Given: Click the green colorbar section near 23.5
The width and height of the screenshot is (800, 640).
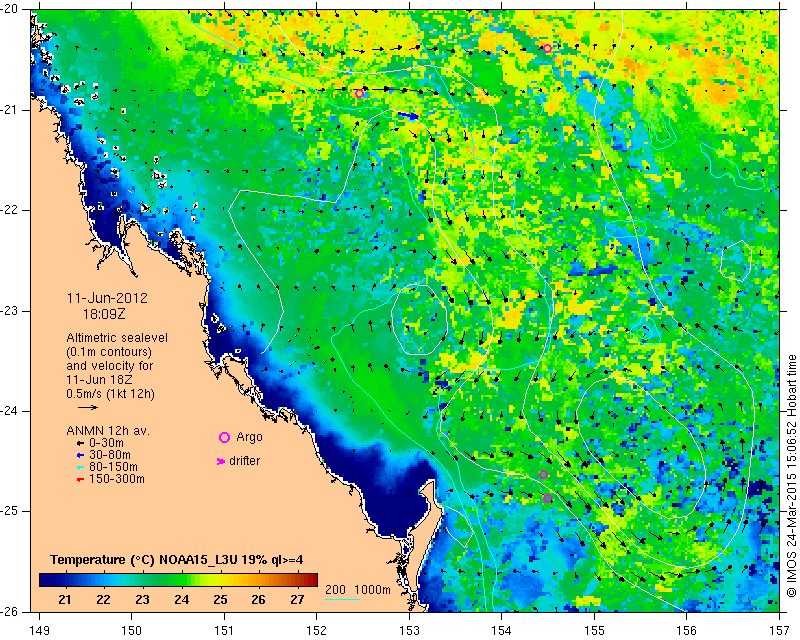Looking at the screenshot, I should point(162,580).
